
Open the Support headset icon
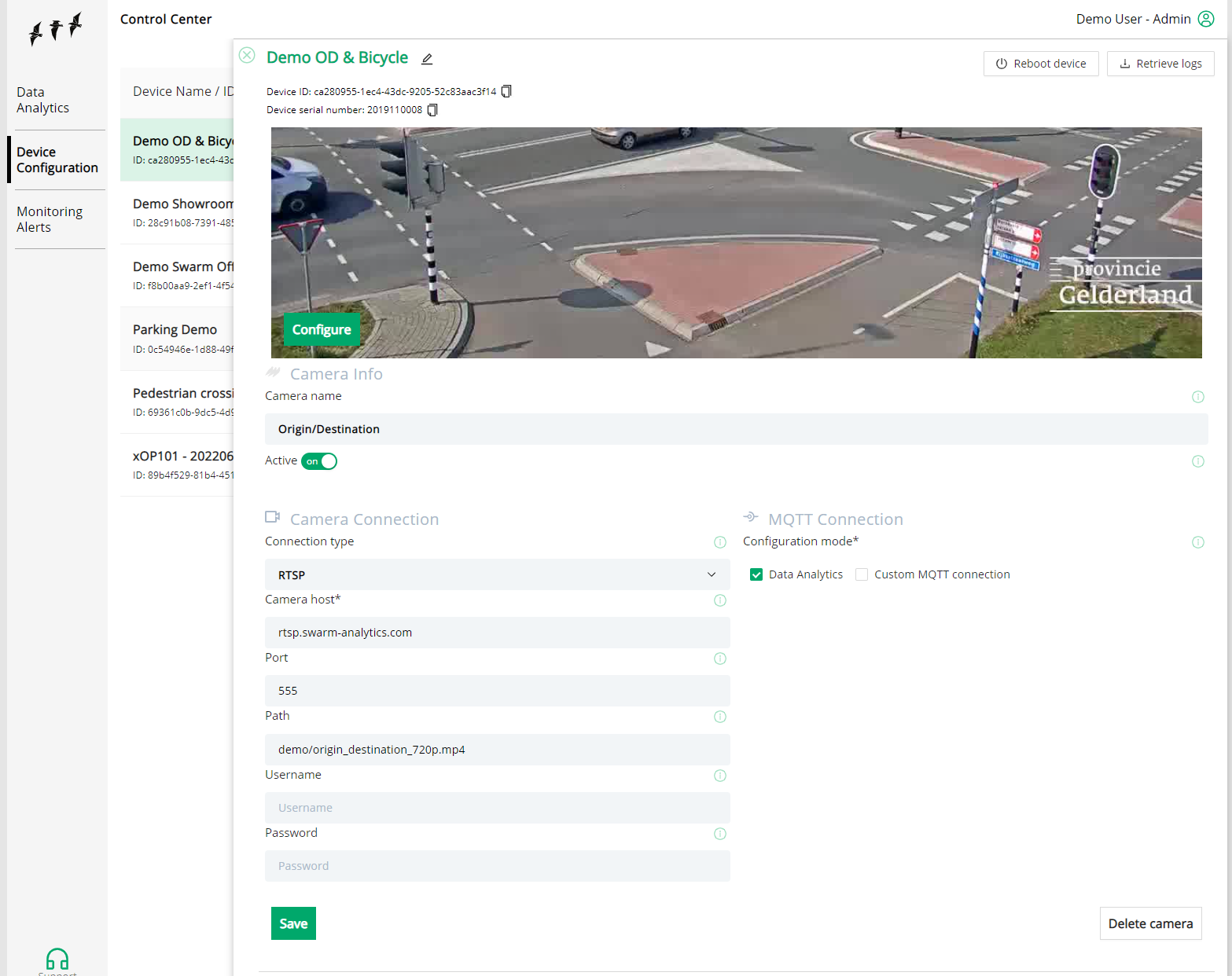57,960
